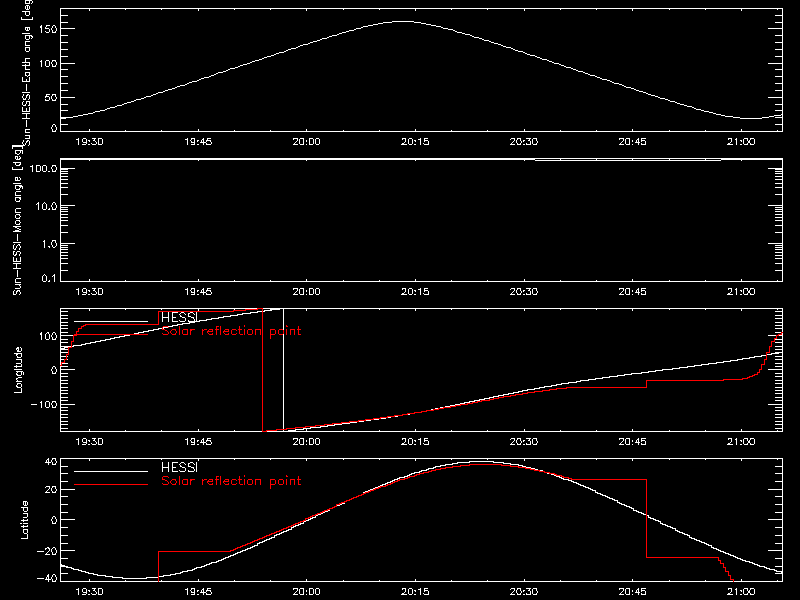This screenshot has width=800, height=600.
Task: Click white HESSI legend line in Latitude plot
Action: pyautogui.click(x=111, y=471)
